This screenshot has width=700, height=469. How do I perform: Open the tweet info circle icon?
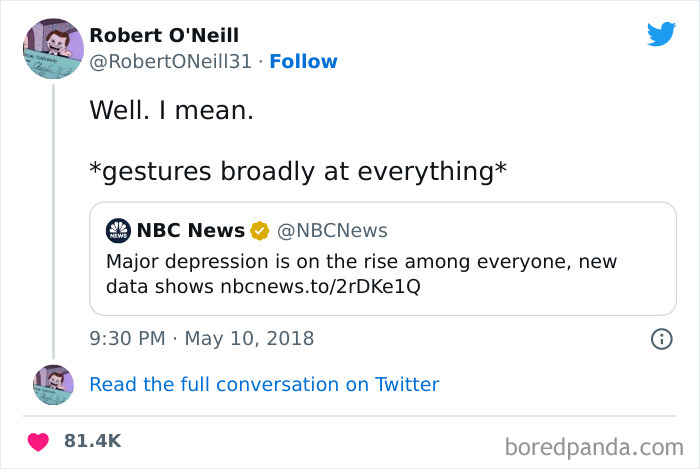(661, 339)
